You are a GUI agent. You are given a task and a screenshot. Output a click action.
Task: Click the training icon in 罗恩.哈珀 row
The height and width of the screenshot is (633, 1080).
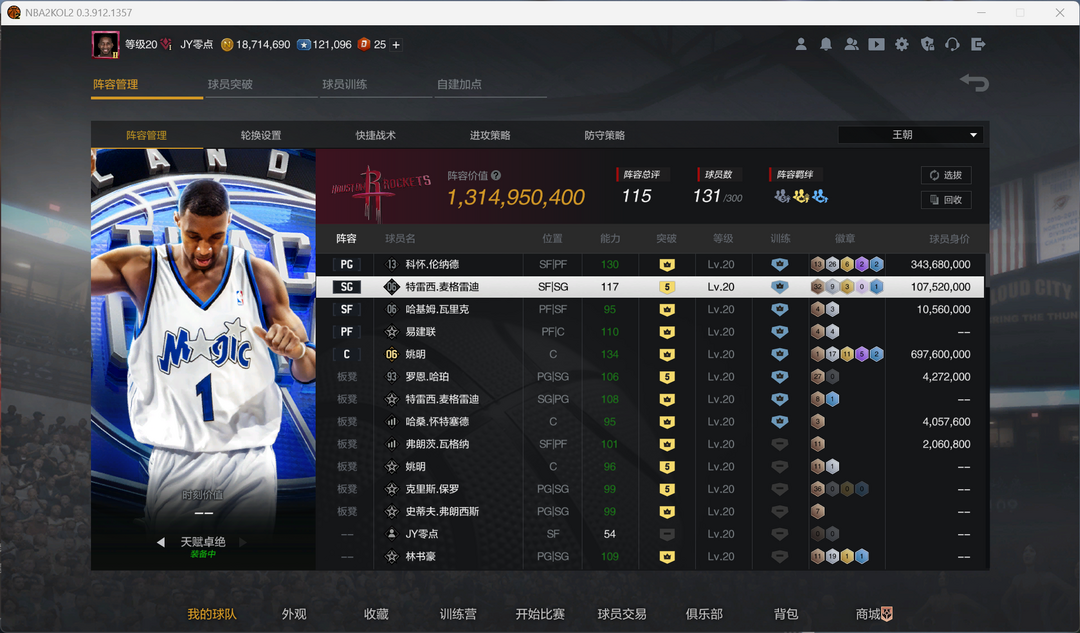(x=780, y=377)
